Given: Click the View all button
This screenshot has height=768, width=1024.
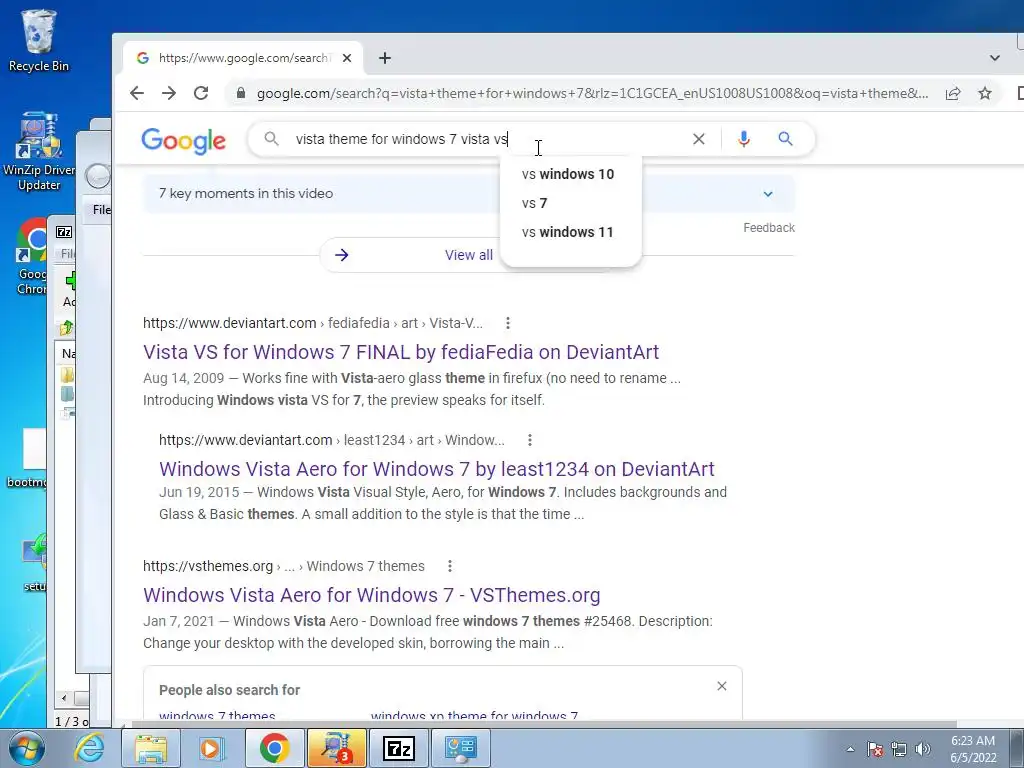Looking at the screenshot, I should [468, 255].
